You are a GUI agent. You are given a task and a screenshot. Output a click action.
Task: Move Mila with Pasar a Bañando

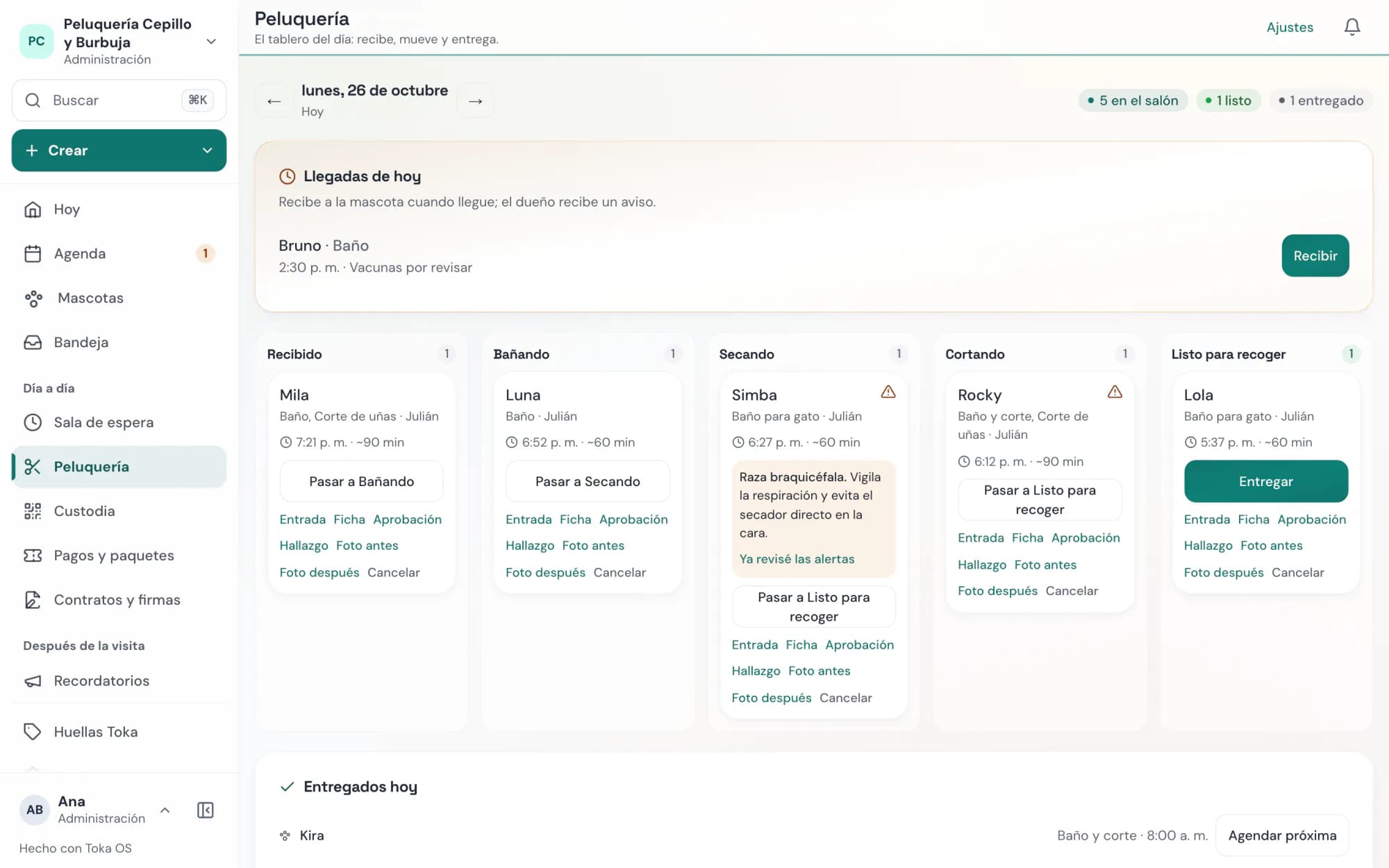(x=361, y=481)
